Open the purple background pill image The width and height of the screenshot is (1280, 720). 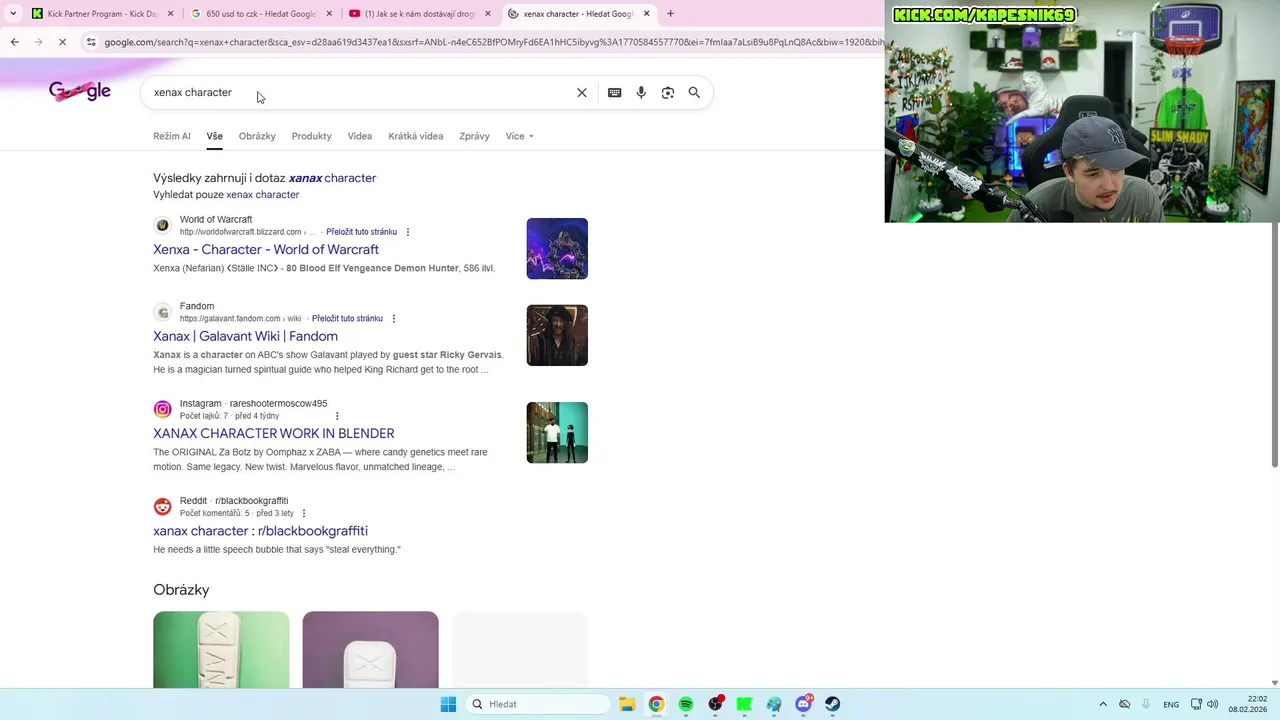[370, 650]
